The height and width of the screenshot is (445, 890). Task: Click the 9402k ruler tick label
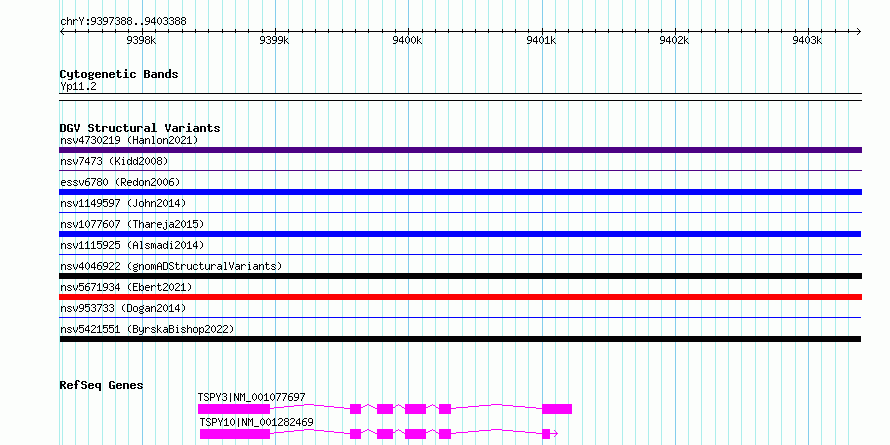(674, 40)
